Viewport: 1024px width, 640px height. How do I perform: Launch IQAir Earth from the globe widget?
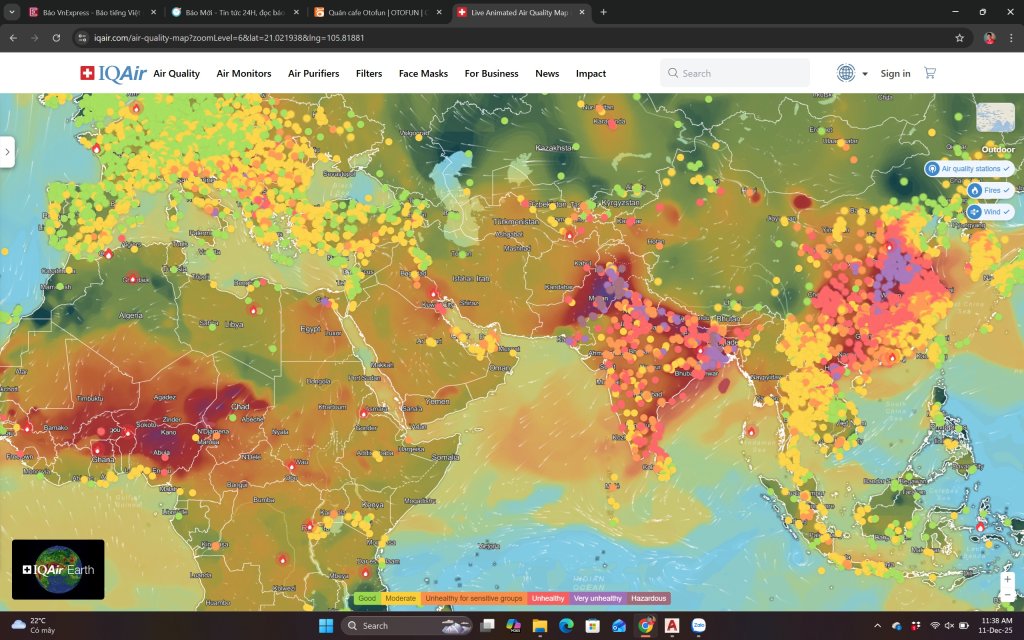(58, 568)
